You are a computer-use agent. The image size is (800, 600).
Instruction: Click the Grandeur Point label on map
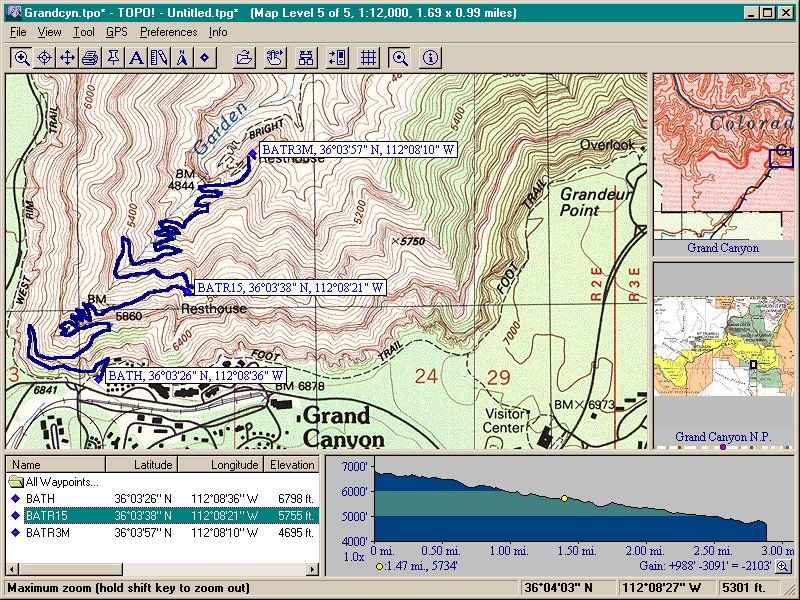[x=595, y=202]
